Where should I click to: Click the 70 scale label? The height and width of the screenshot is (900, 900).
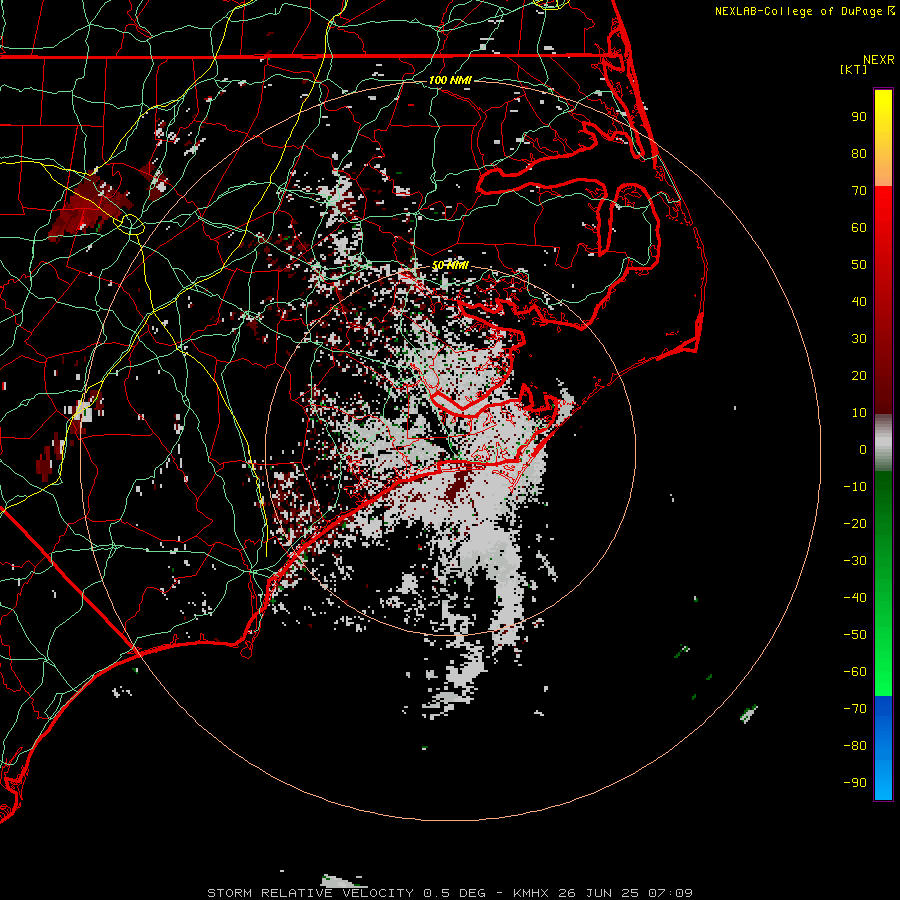pos(859,191)
